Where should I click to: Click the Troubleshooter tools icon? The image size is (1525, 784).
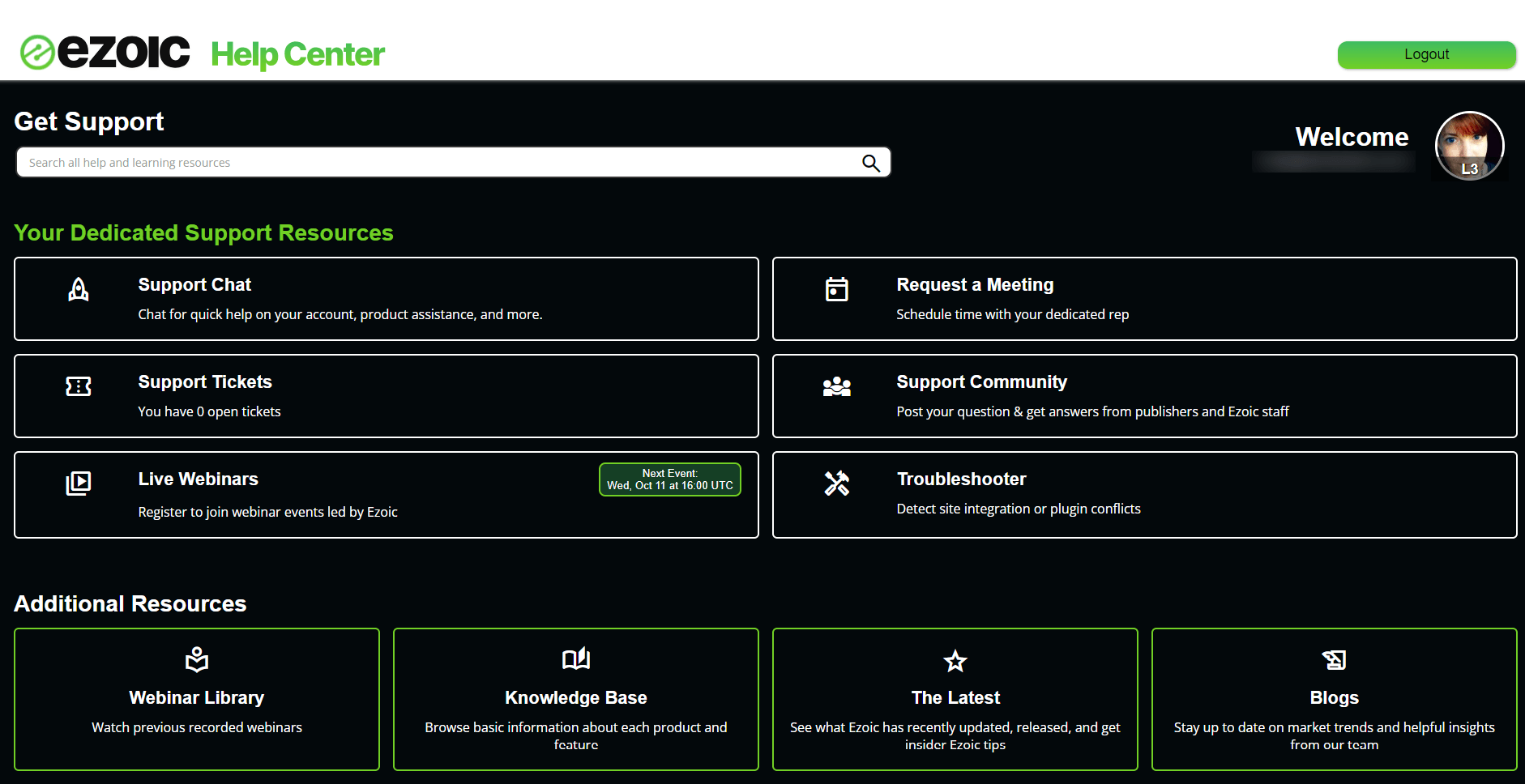837,484
